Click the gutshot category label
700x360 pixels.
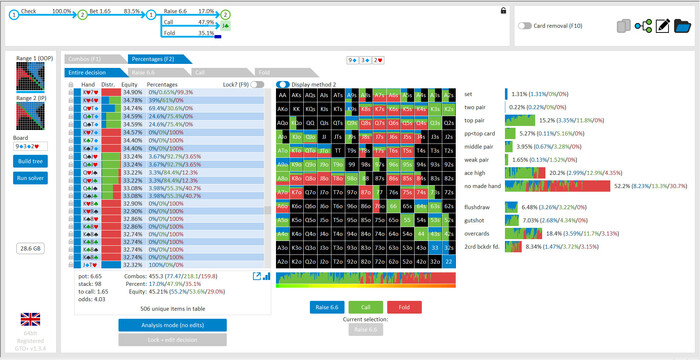pyautogui.click(x=473, y=221)
